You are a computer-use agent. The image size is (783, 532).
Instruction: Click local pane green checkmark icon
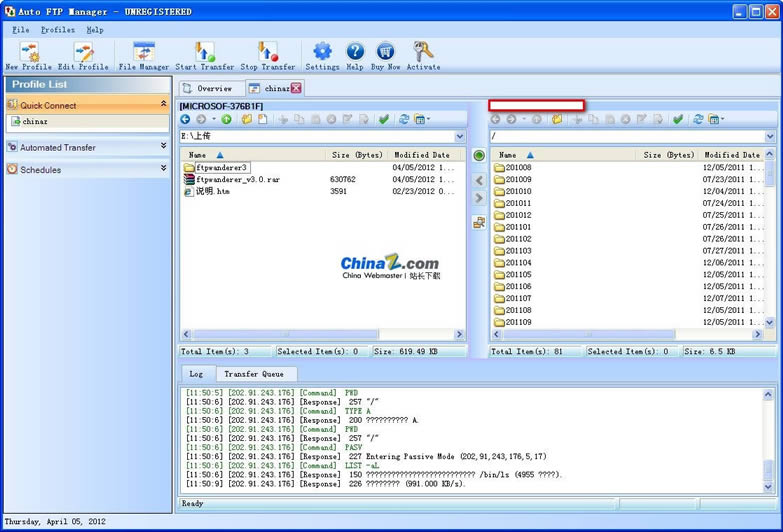click(383, 119)
